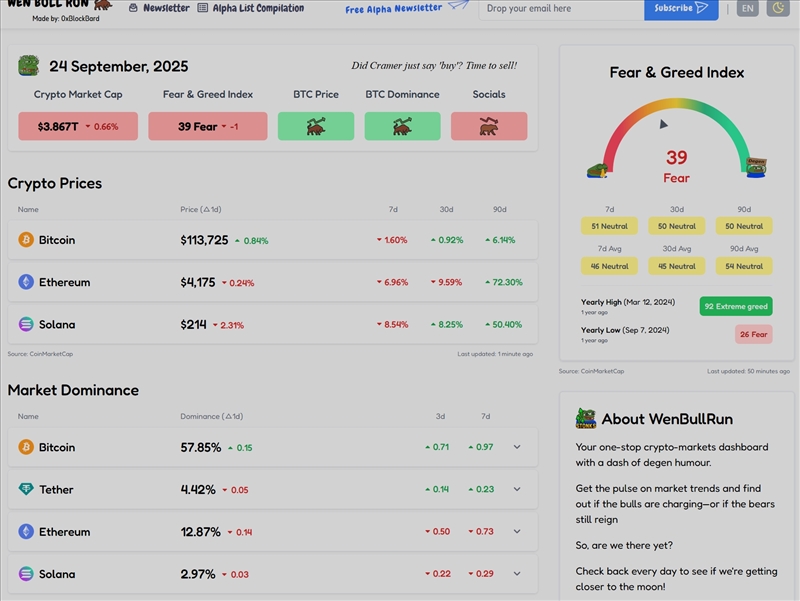
Task: Click the Ethereum dominance value 12.87%
Action: [201, 532]
